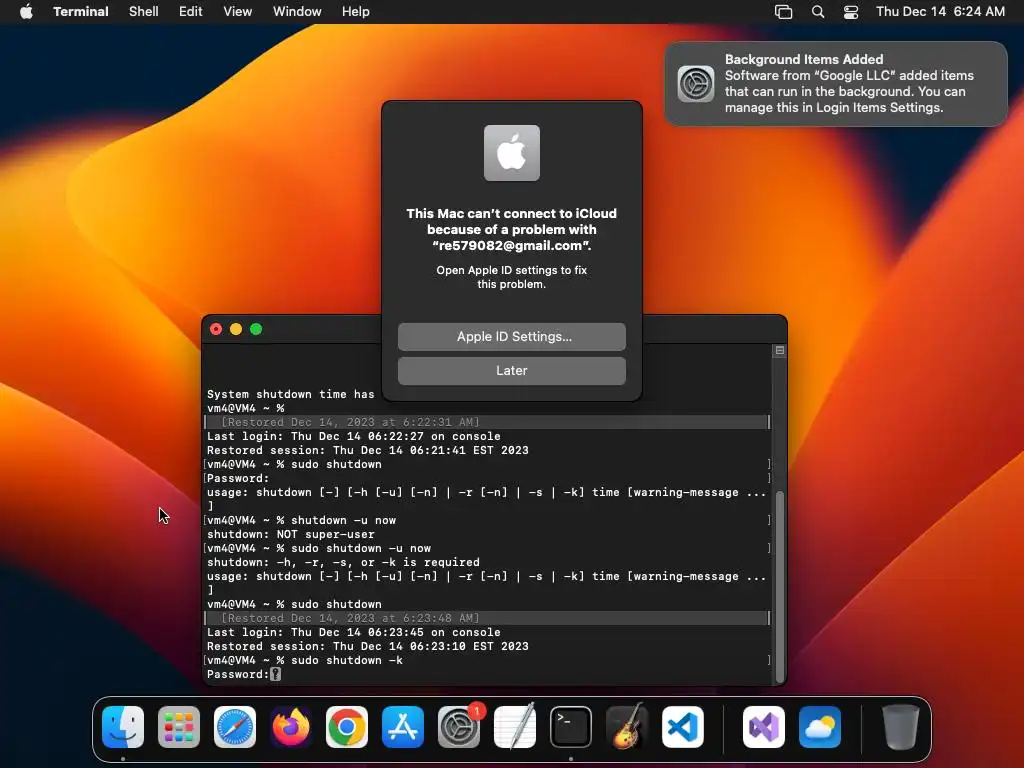
Task: Click the settings gear icon in the notification
Action: [696, 84]
